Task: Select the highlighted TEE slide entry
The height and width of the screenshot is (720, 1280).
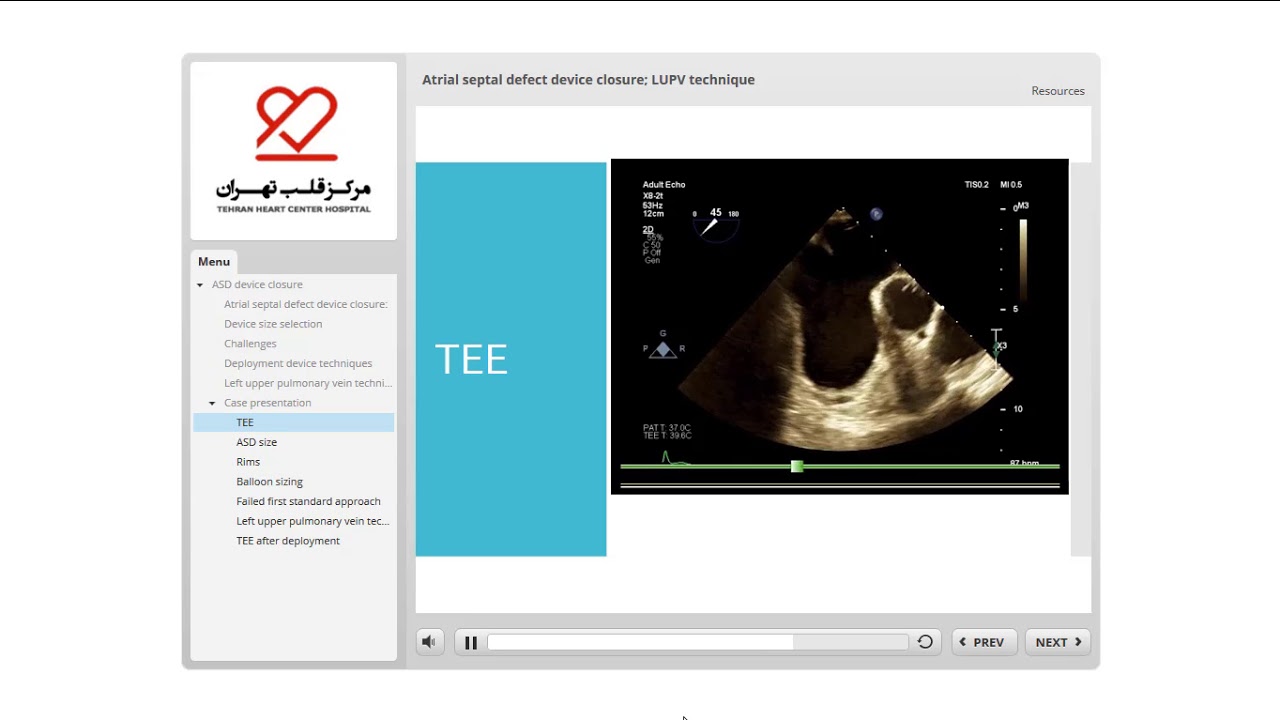Action: pos(294,423)
